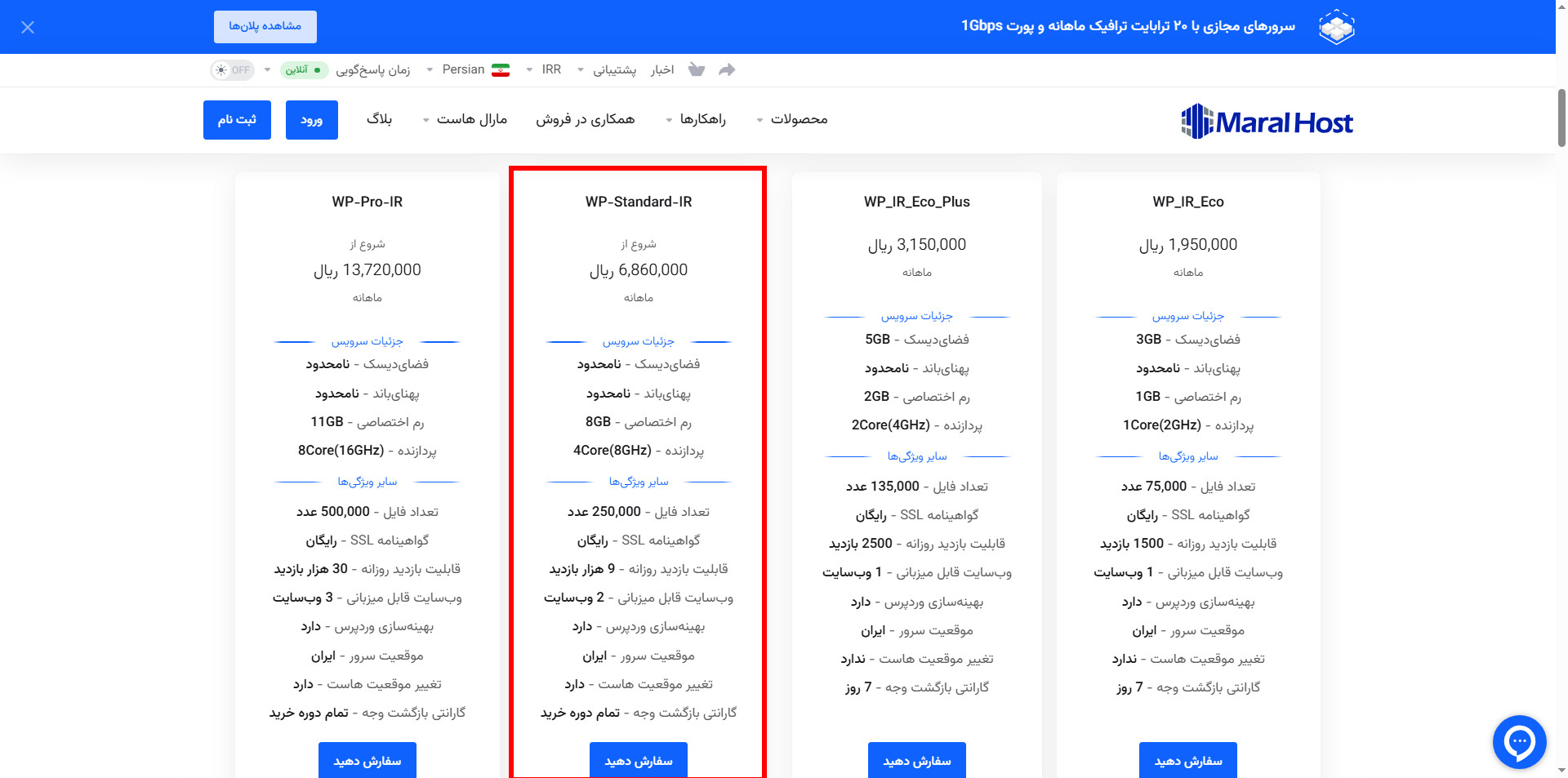
Task: Click the server cube icon in banner
Action: click(x=1336, y=27)
